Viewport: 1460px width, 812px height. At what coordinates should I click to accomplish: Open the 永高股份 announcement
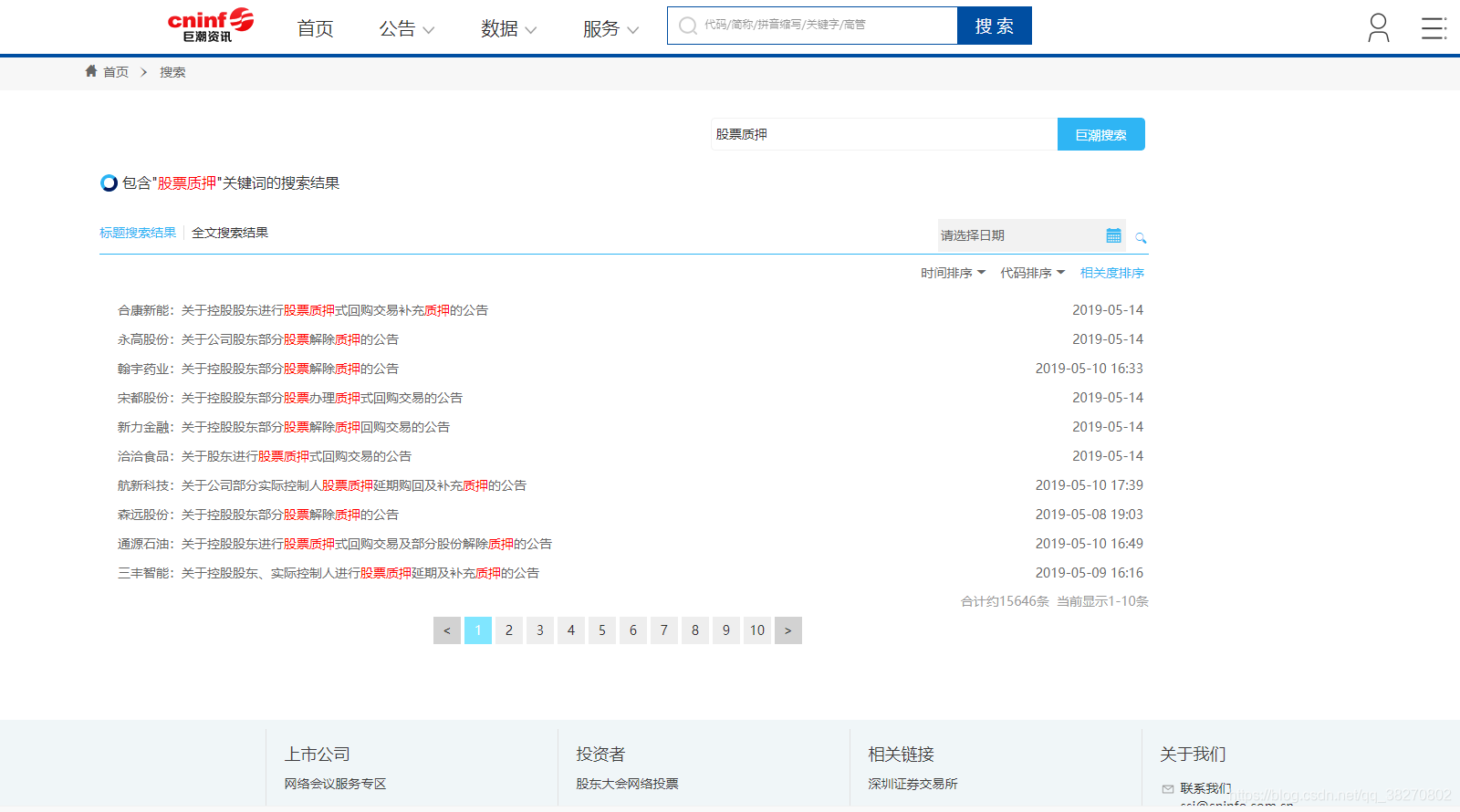[x=258, y=339]
